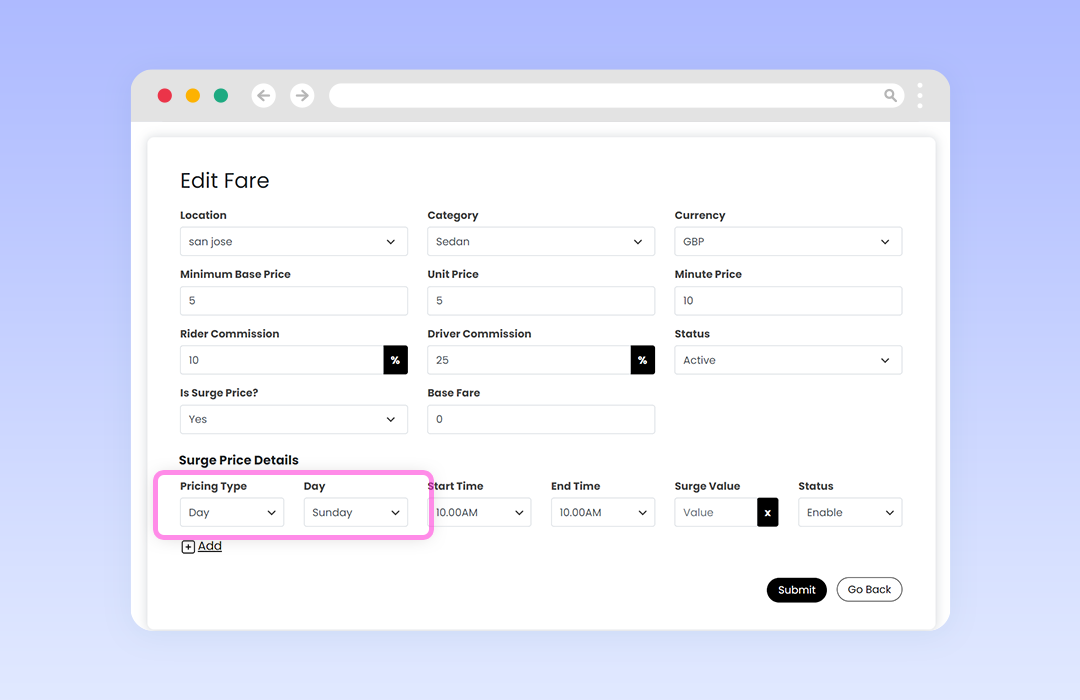Click the Is Surge Price? label
This screenshot has height=700, width=1080.
(x=219, y=393)
